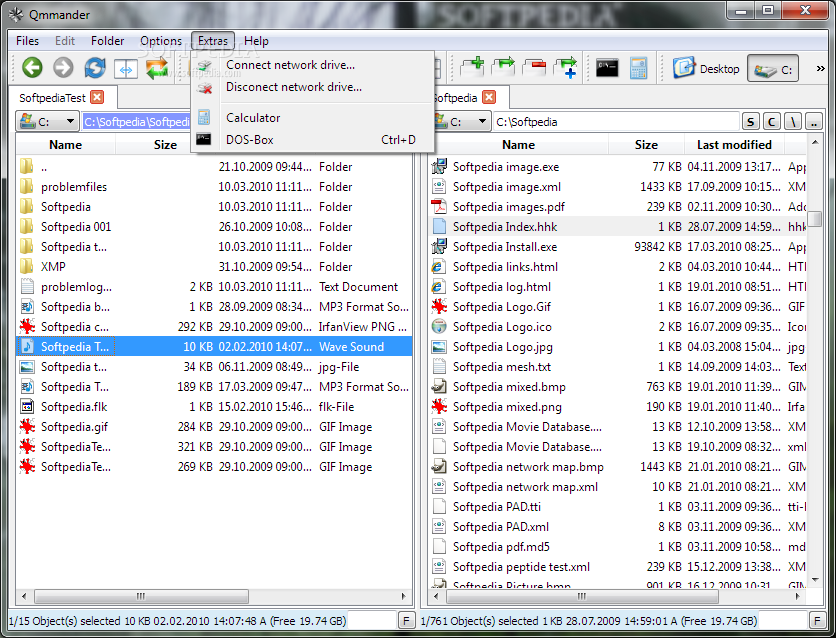Screen dimensions: 836x638
Task: Click the S button beside right path
Action: point(751,122)
